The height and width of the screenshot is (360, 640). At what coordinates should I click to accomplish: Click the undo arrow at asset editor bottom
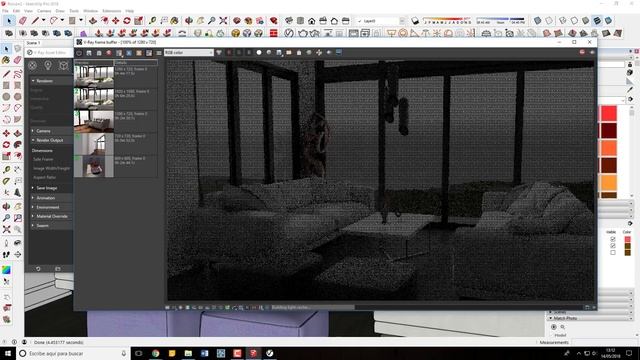pyautogui.click(x=38, y=269)
